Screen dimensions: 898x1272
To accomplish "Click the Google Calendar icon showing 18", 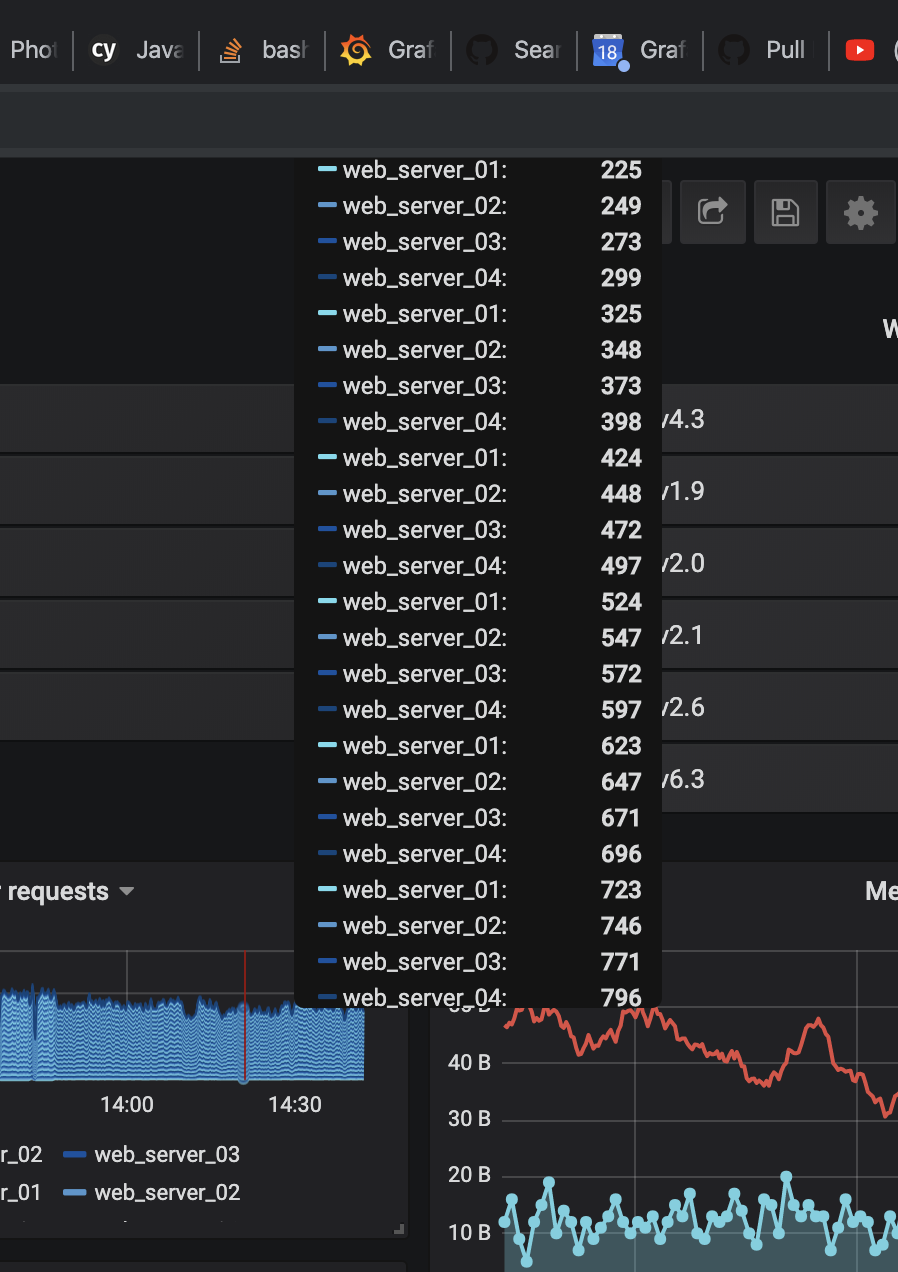I will [608, 48].
